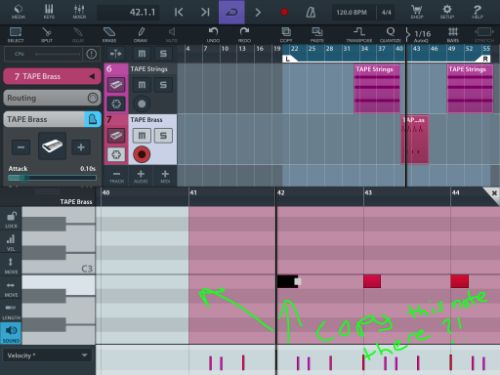This screenshot has height=375, width=500.
Task: Tap the 4/4 time signature field
Action: (387, 13)
